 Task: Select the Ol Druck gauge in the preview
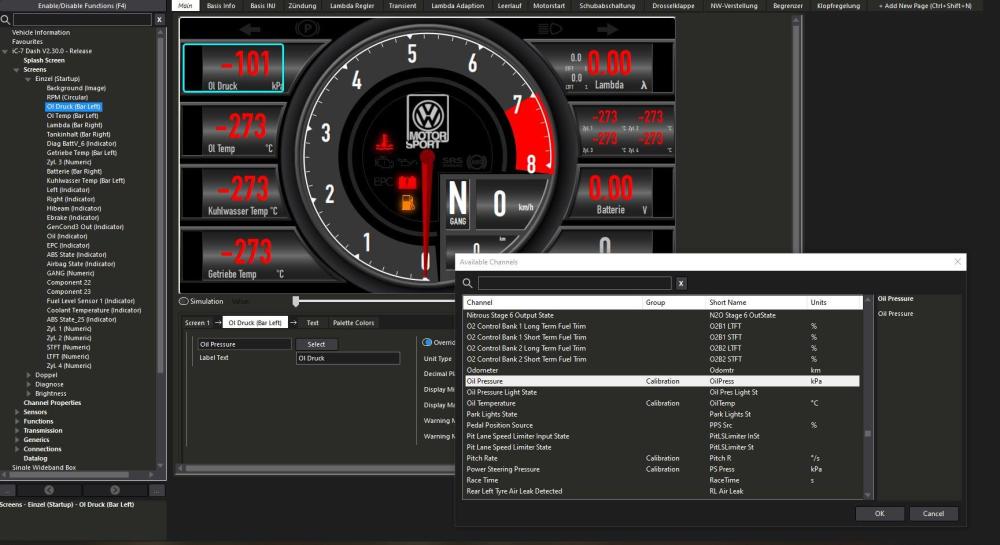233,68
